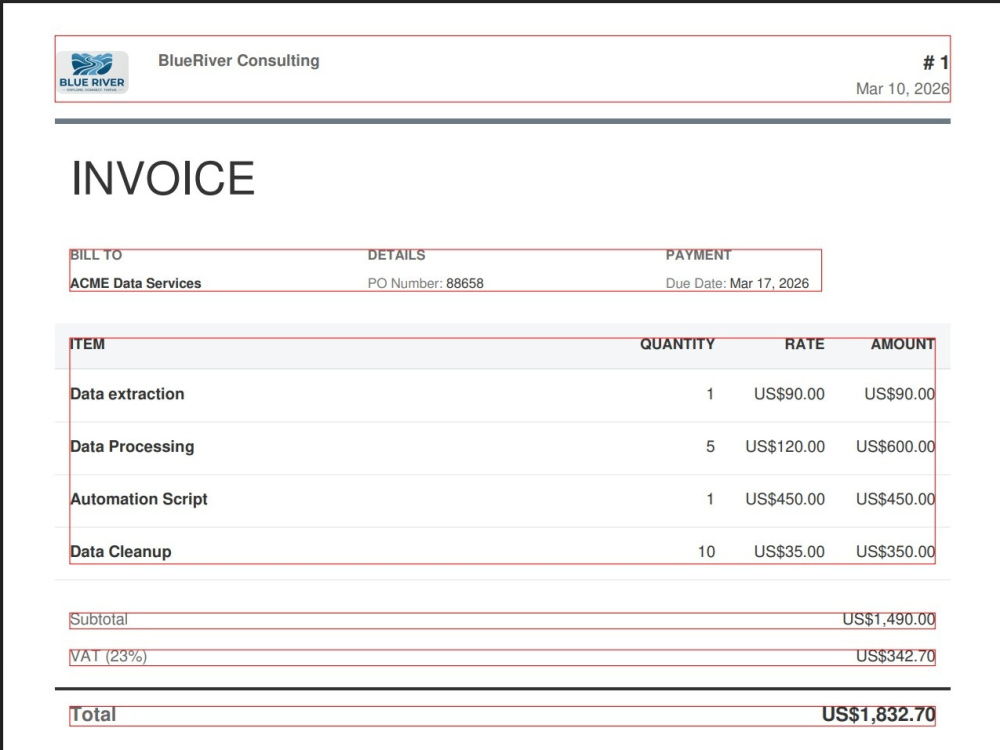Click the INVOICE heading
1000x750 pixels.
163,178
